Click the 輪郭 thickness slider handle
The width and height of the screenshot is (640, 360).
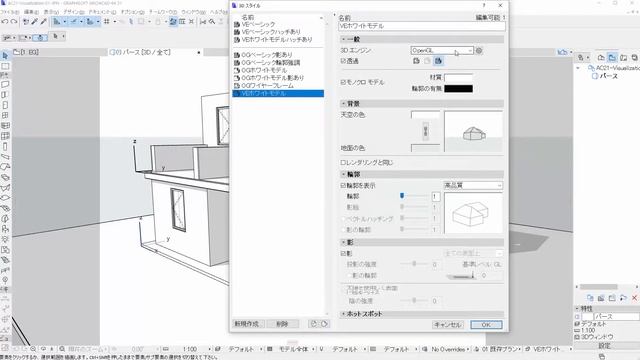point(402,196)
